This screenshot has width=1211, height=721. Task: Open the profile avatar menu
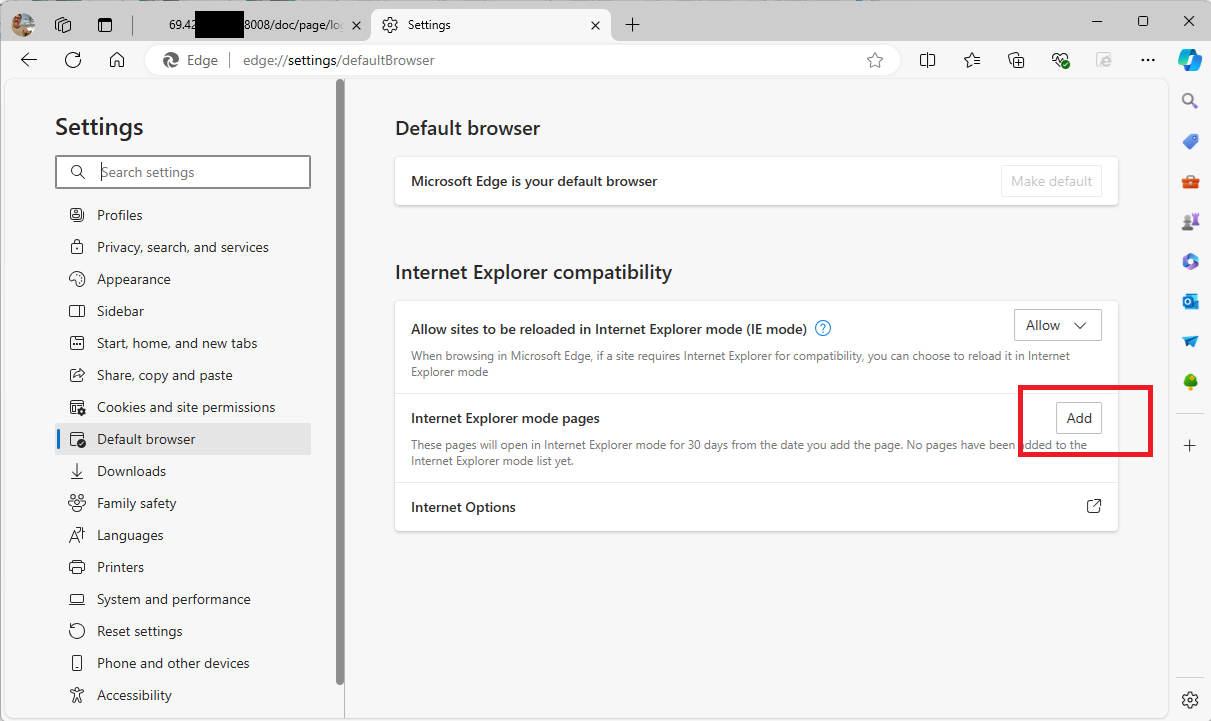click(x=23, y=24)
